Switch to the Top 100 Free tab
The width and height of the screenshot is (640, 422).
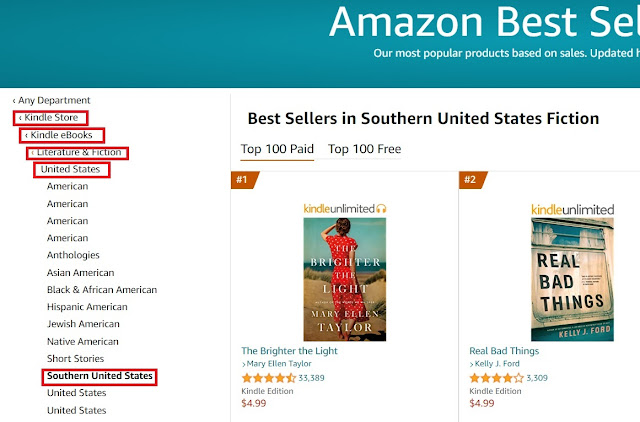(364, 149)
